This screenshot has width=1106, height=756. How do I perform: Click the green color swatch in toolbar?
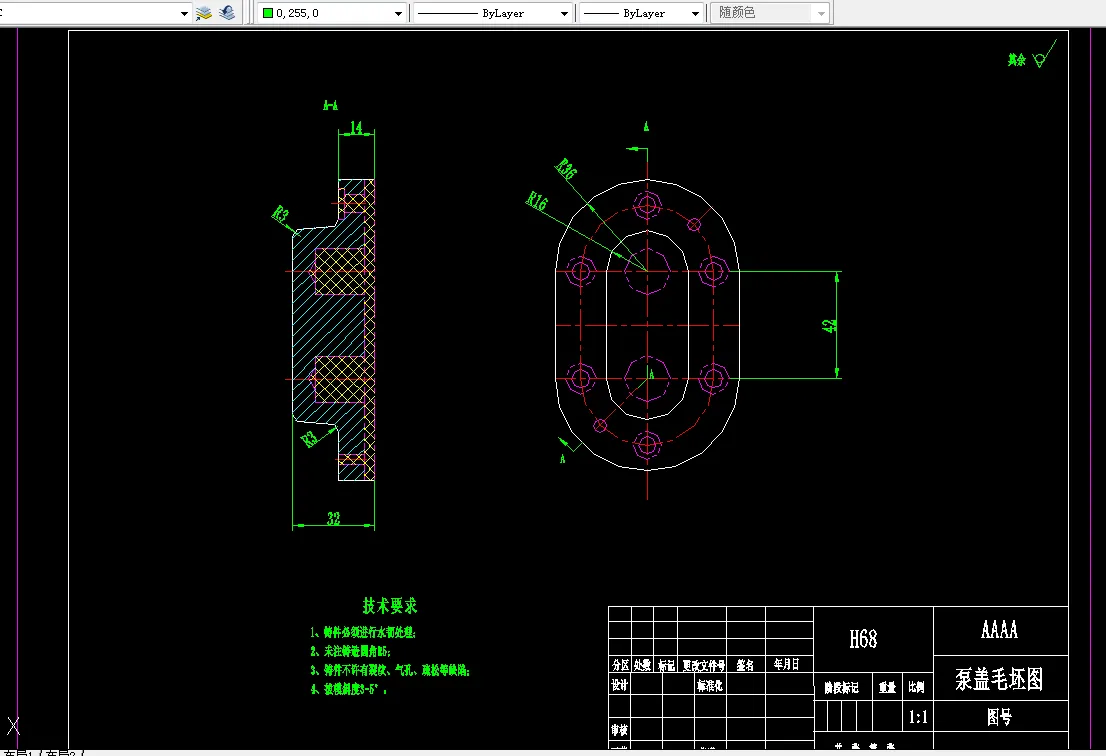(268, 13)
